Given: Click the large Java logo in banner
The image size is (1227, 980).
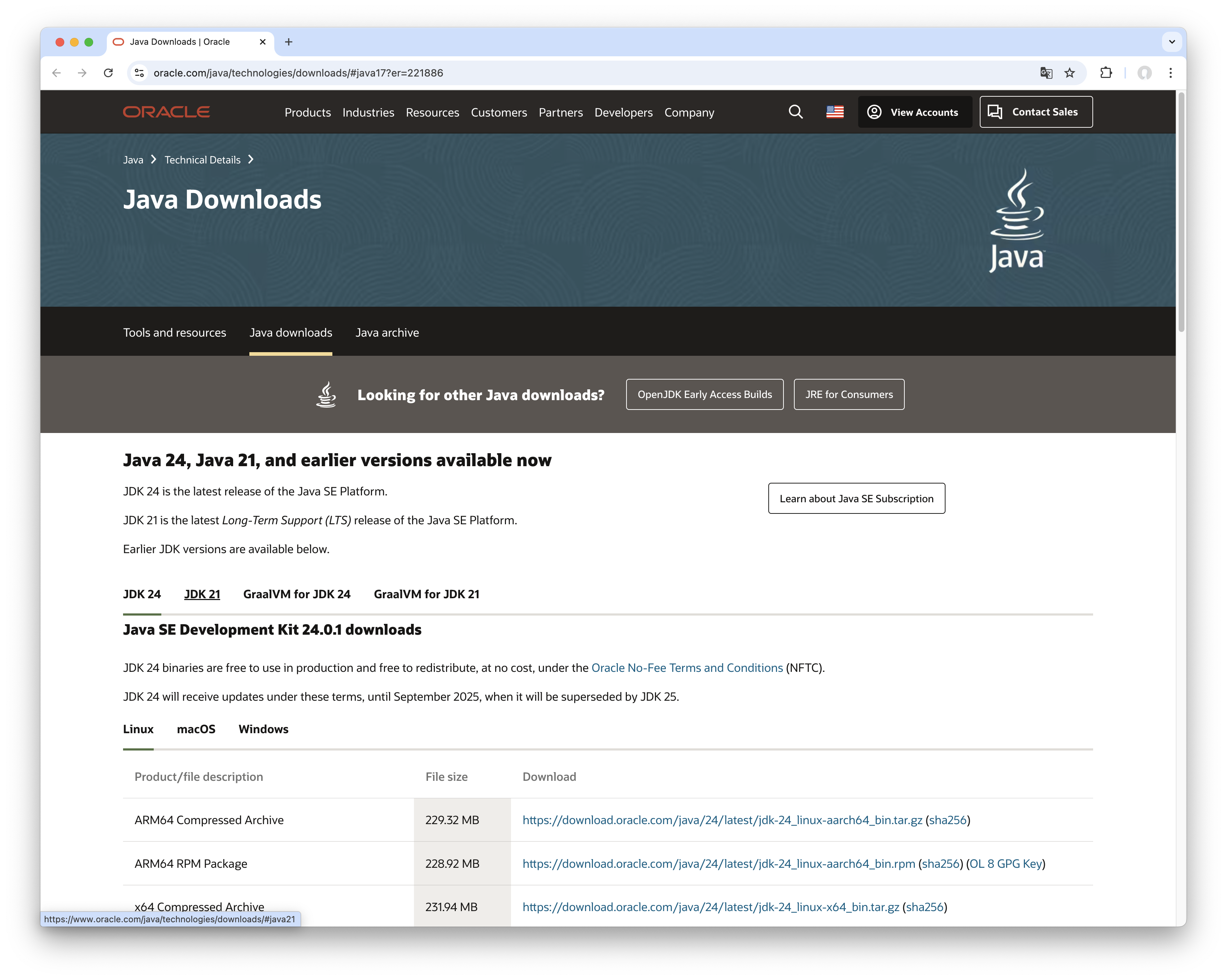Looking at the screenshot, I should [1017, 220].
